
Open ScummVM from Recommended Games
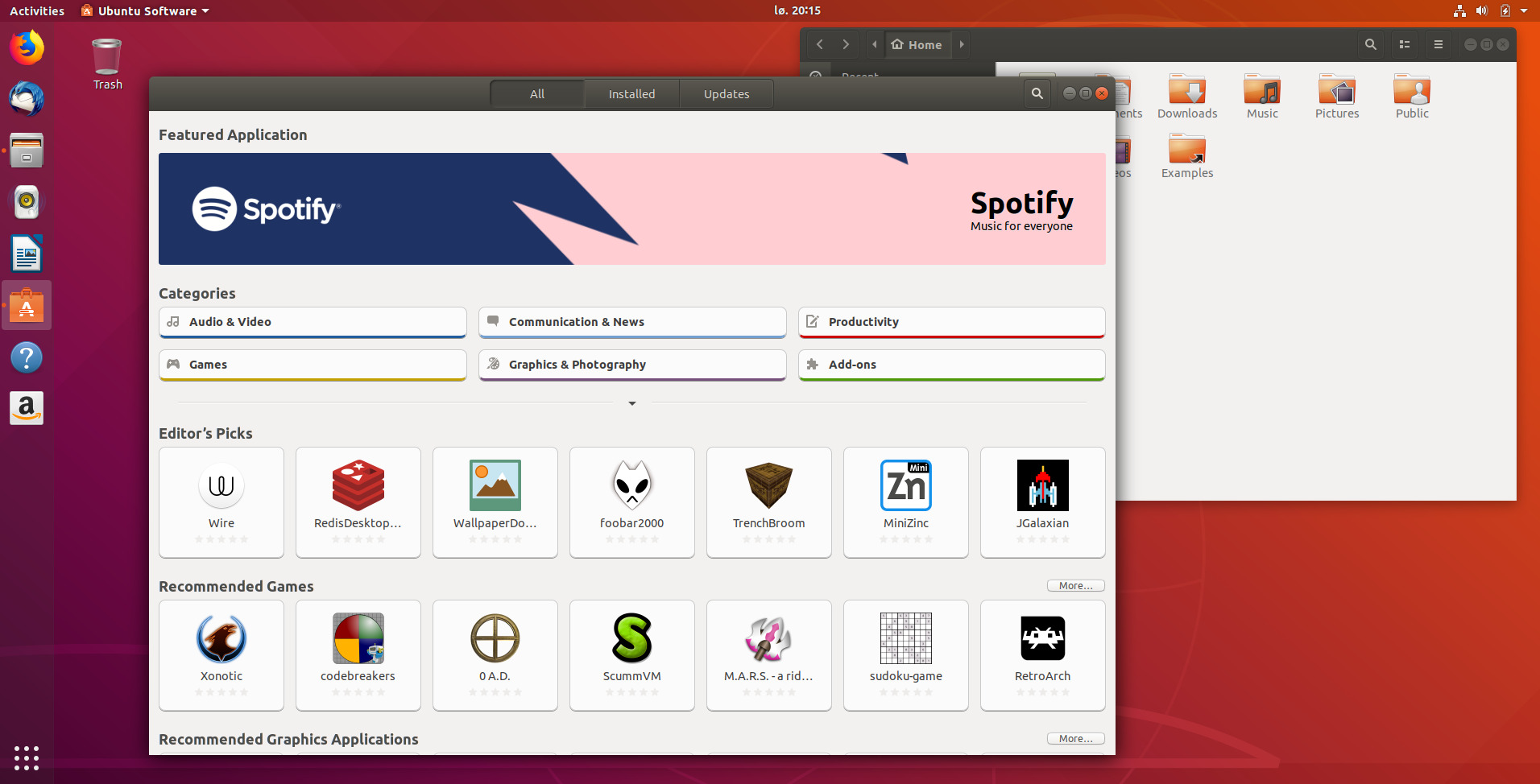coord(632,655)
